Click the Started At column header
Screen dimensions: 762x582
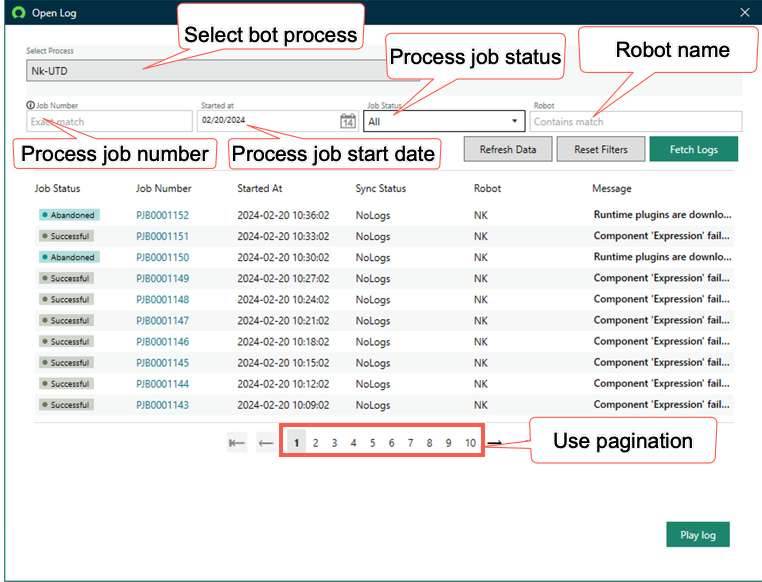click(x=260, y=188)
